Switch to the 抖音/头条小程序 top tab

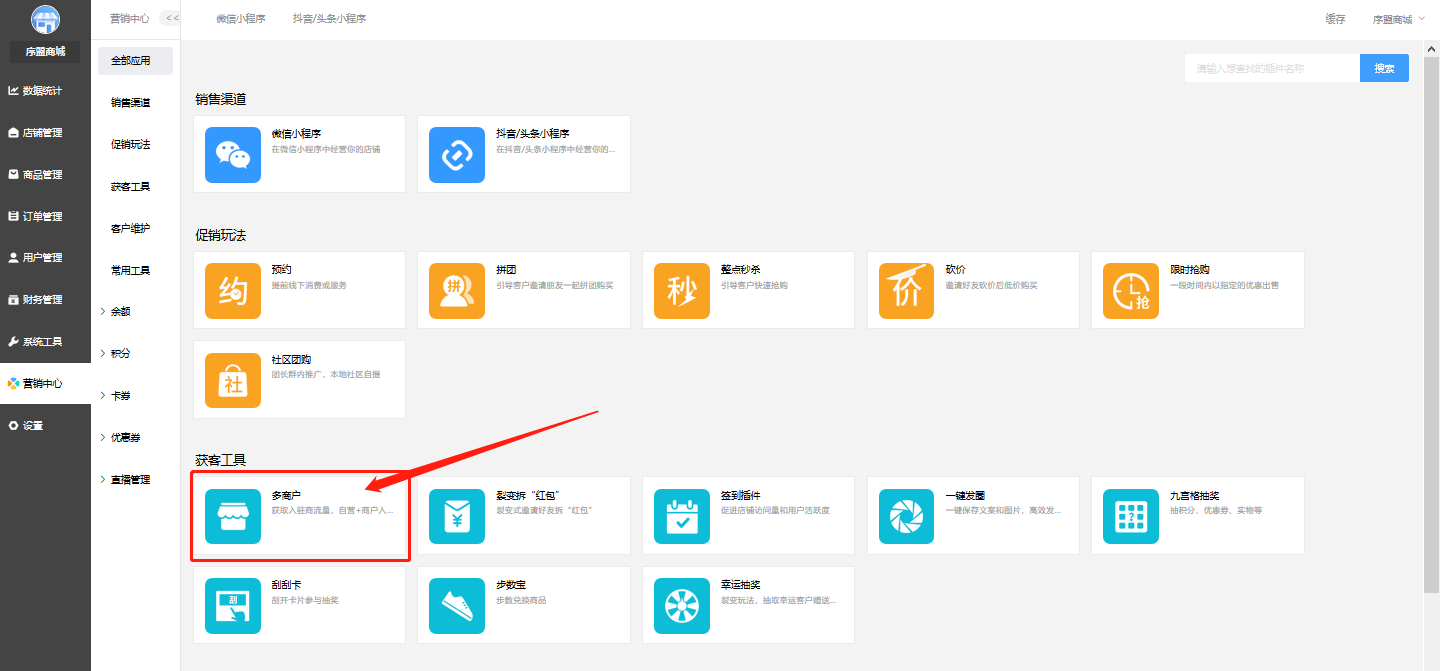[329, 19]
